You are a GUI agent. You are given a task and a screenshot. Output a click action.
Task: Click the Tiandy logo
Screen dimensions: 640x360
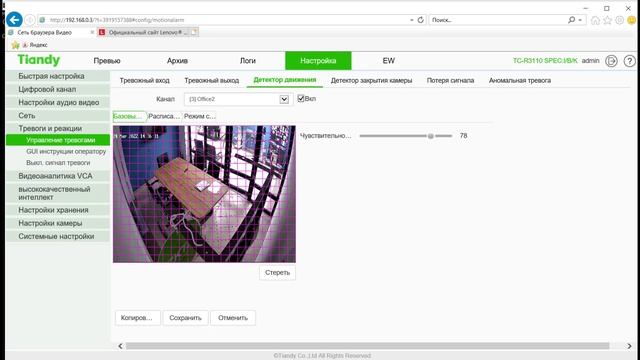click(39, 60)
